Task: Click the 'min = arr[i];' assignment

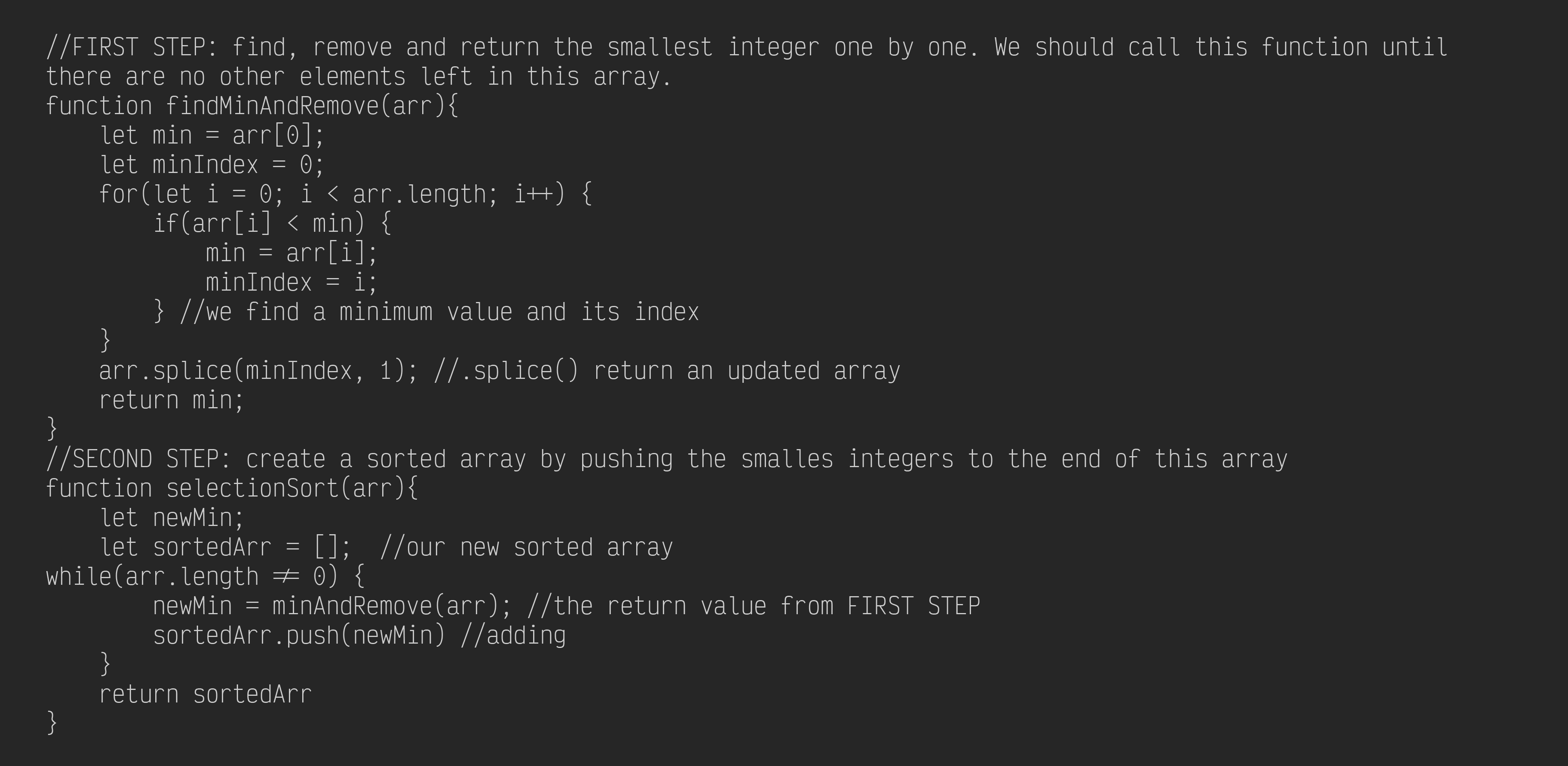Action: (292, 253)
